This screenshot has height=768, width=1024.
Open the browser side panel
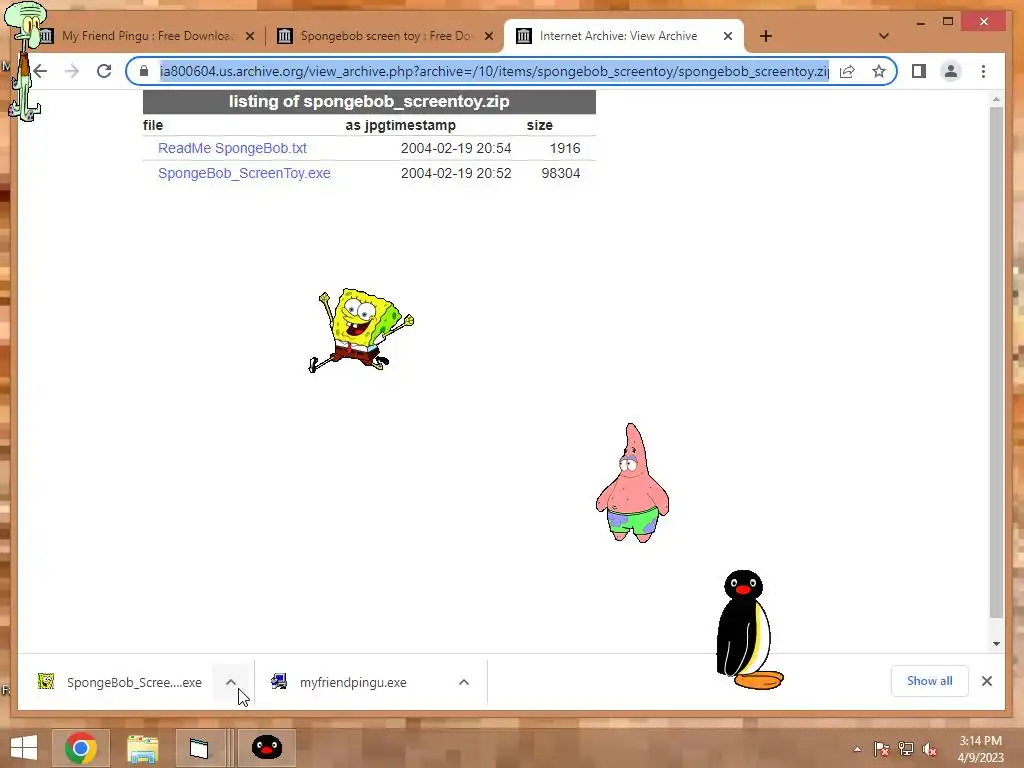919,71
